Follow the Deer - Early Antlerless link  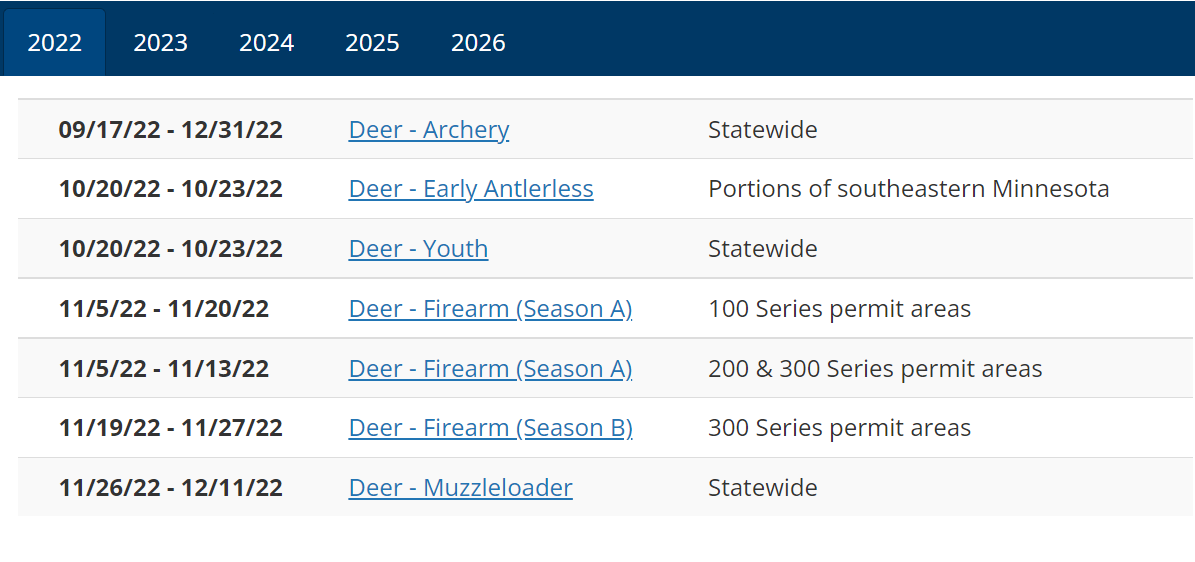[x=471, y=189]
